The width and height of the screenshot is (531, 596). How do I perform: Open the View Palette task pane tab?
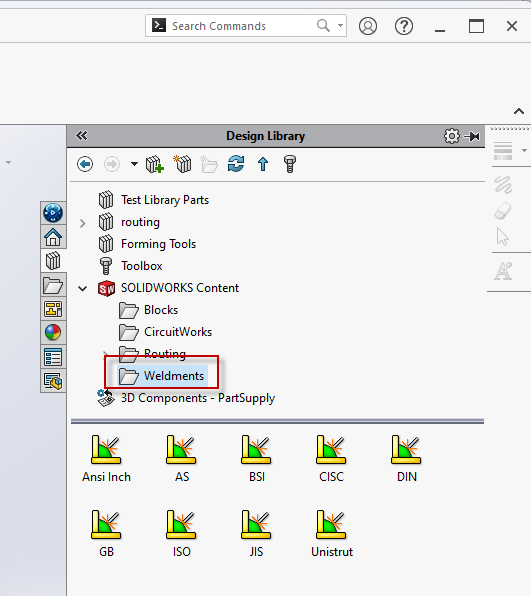(x=53, y=309)
